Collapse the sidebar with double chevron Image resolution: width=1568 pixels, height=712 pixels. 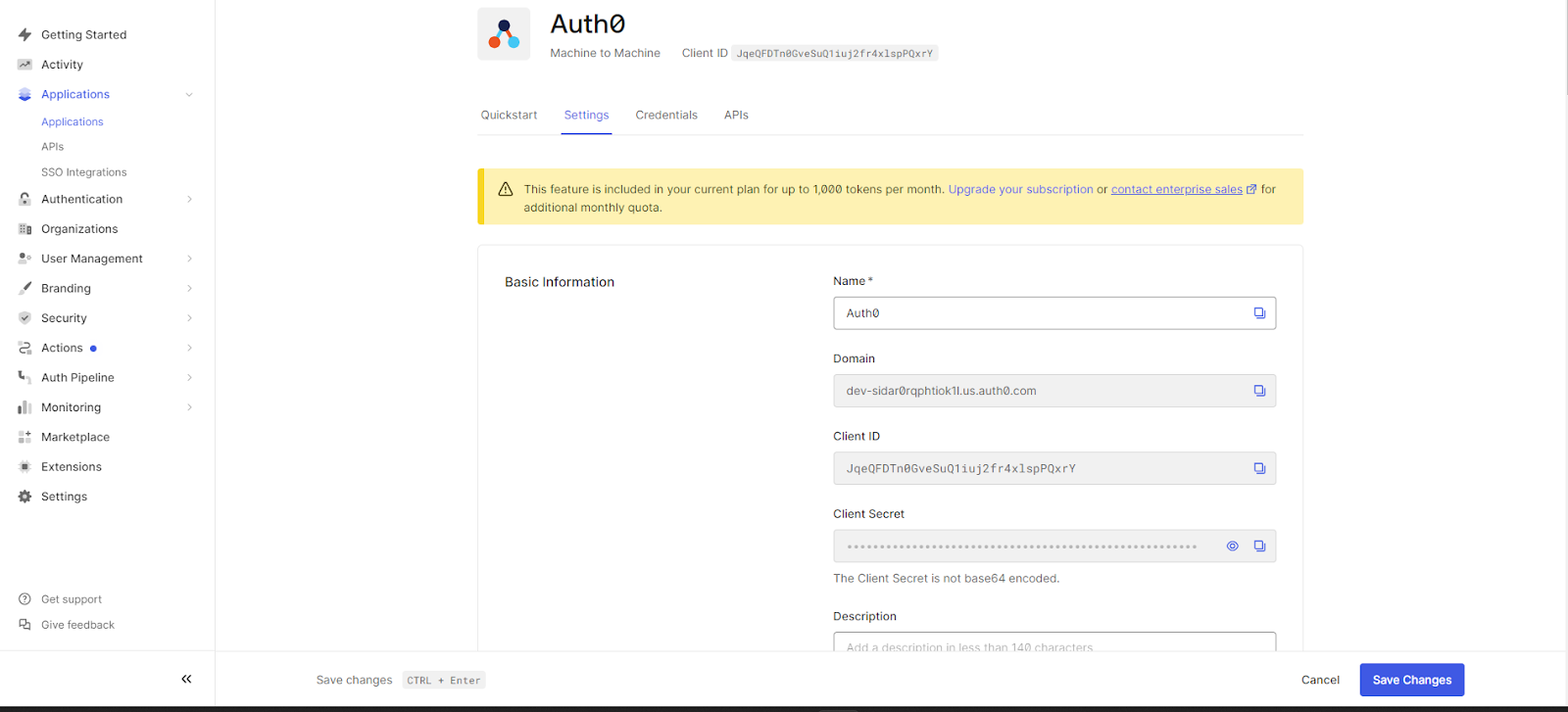click(186, 679)
